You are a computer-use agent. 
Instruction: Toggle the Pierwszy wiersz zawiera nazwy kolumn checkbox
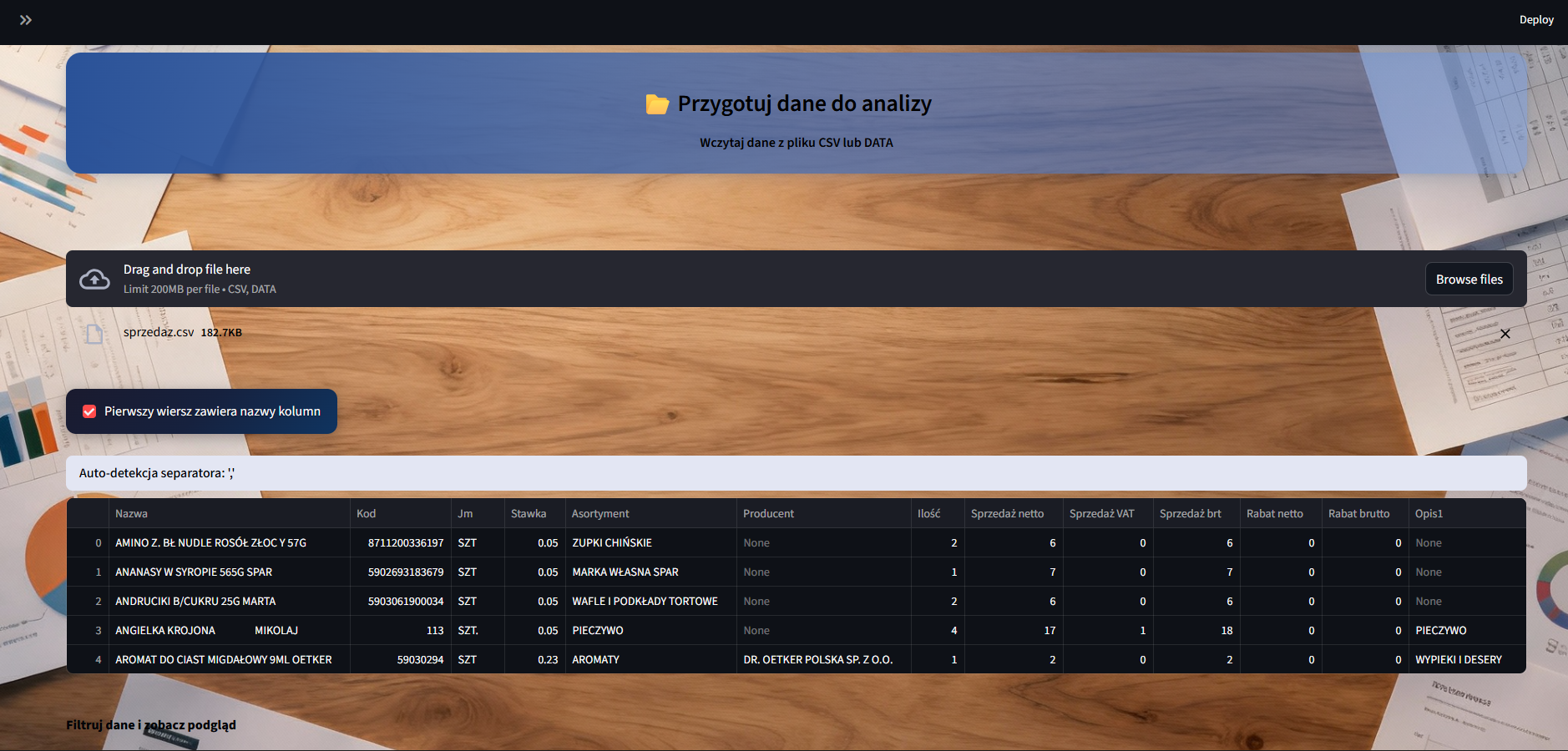pos(89,411)
